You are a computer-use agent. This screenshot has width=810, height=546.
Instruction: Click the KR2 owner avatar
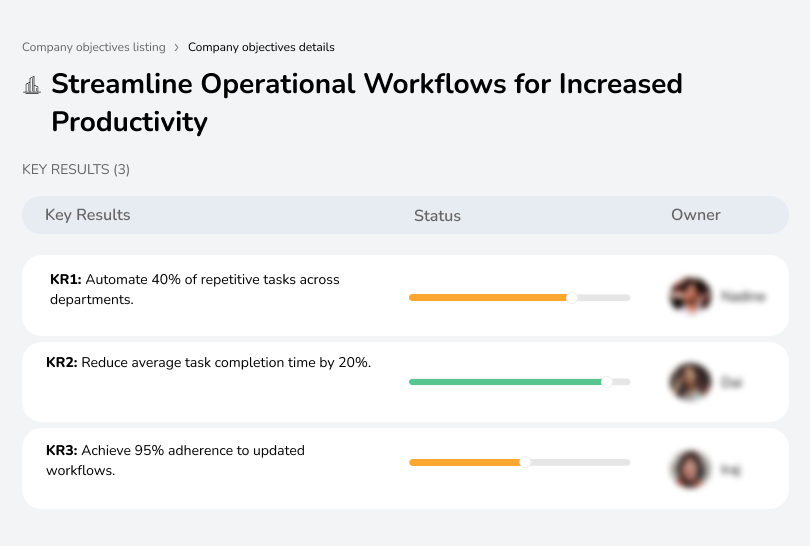[x=690, y=382]
